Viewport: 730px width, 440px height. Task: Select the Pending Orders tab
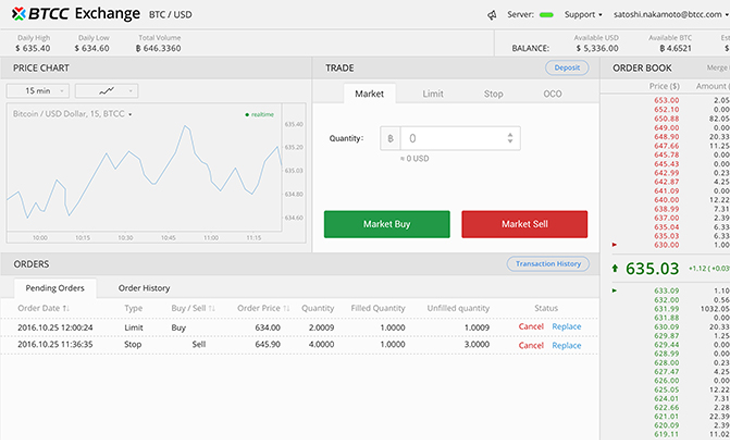(55, 288)
